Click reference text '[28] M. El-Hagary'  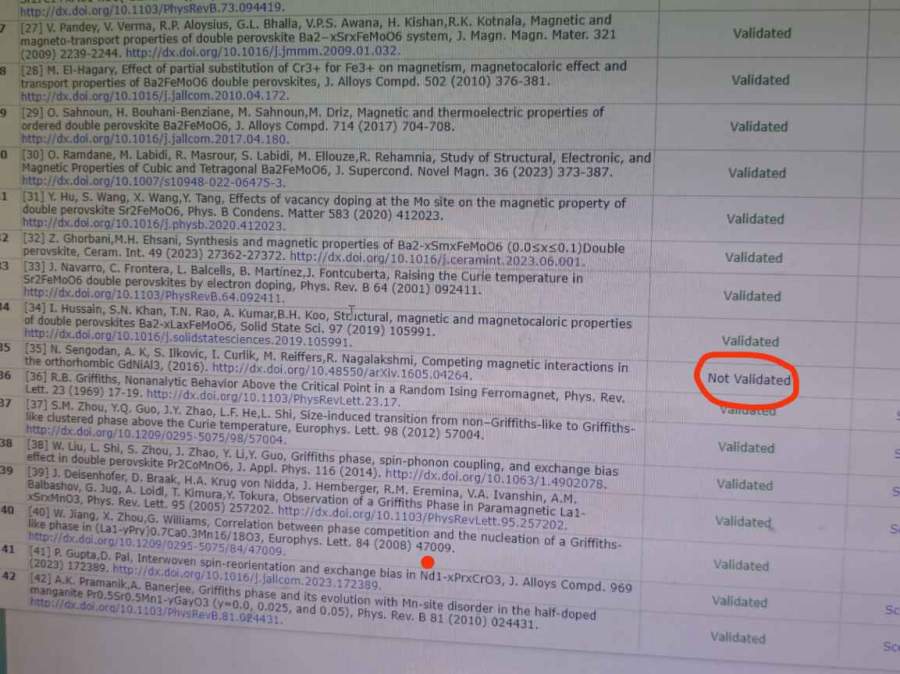69,70
